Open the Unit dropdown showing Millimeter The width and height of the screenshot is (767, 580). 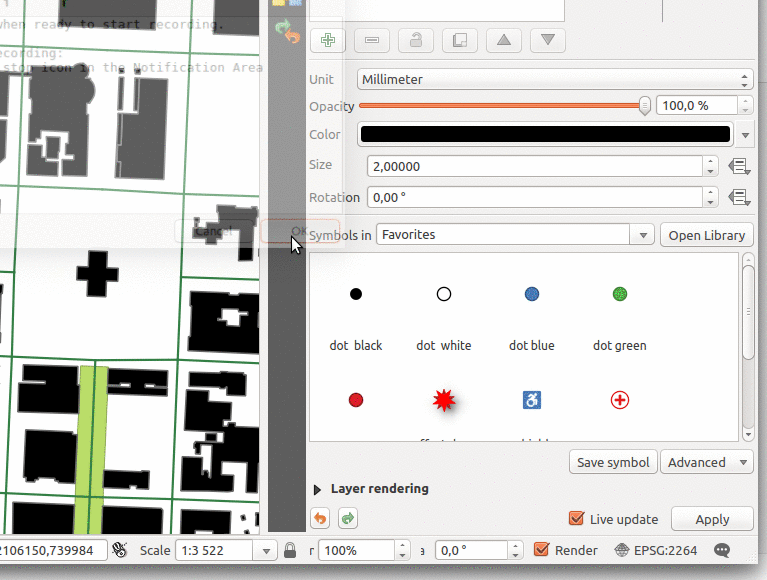point(555,79)
